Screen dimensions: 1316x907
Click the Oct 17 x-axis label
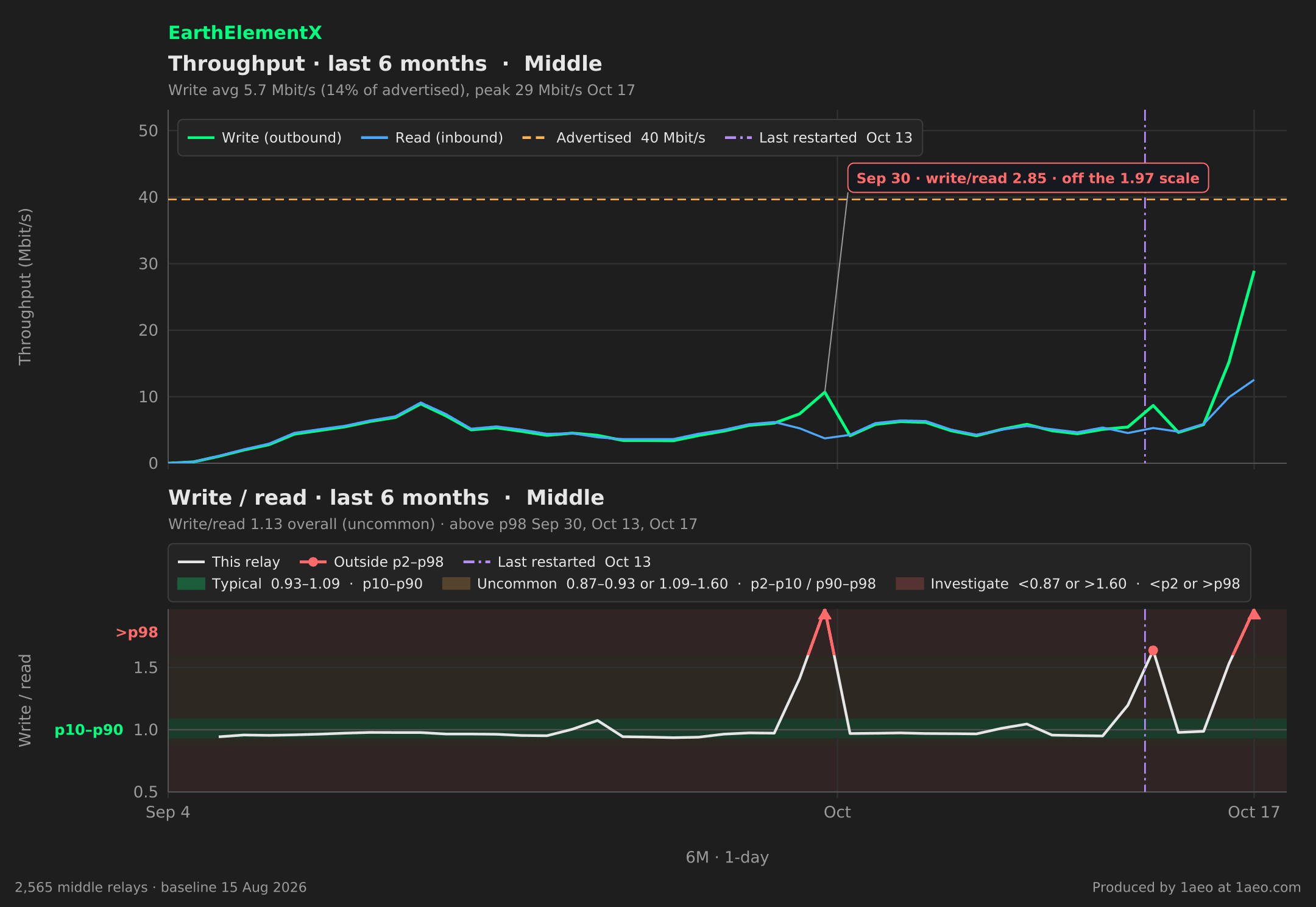pos(1254,813)
